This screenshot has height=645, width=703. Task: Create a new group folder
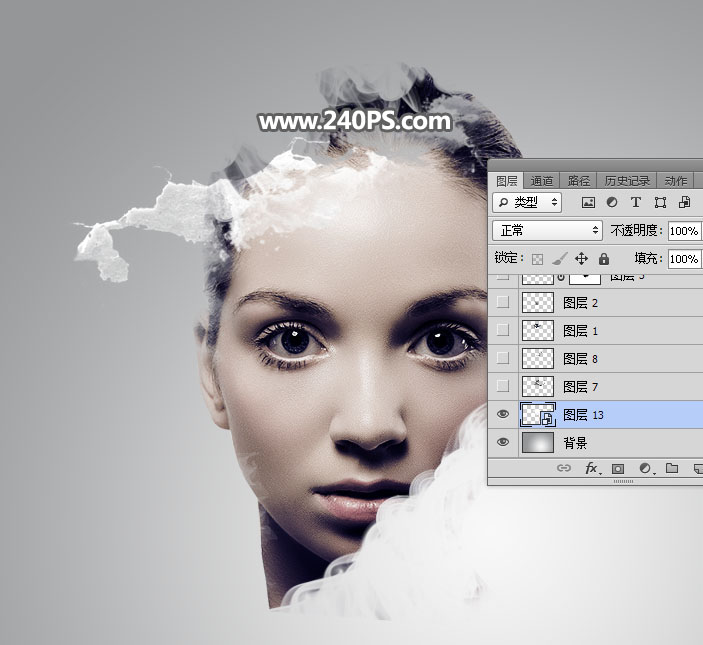(671, 468)
